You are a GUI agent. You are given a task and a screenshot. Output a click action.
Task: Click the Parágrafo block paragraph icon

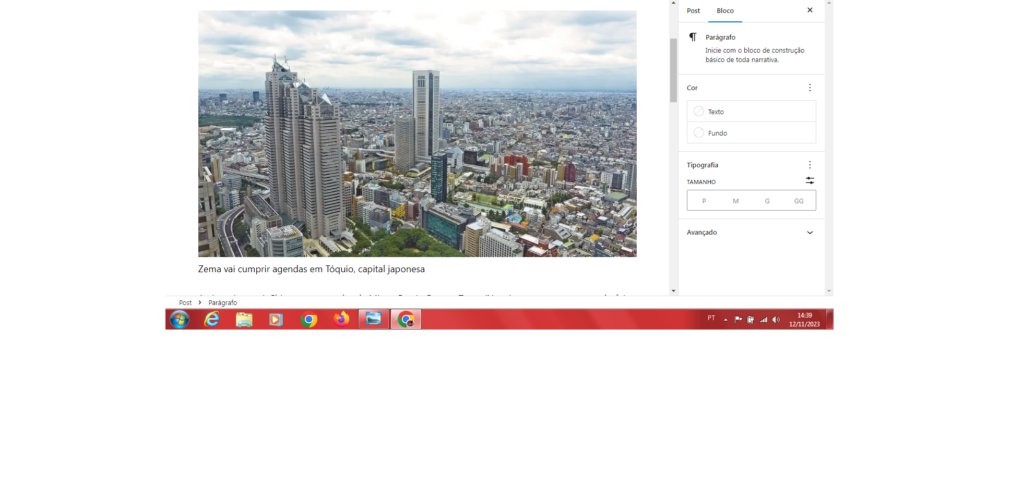tap(693, 37)
